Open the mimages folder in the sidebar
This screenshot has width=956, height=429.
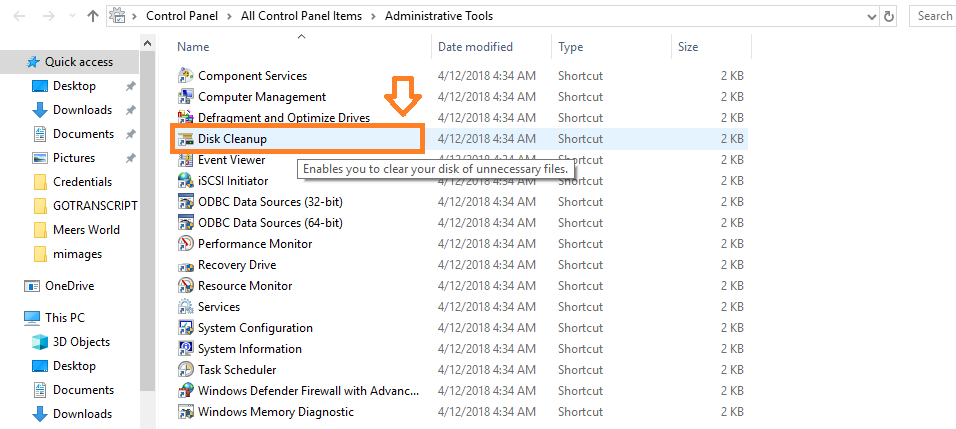pos(77,254)
